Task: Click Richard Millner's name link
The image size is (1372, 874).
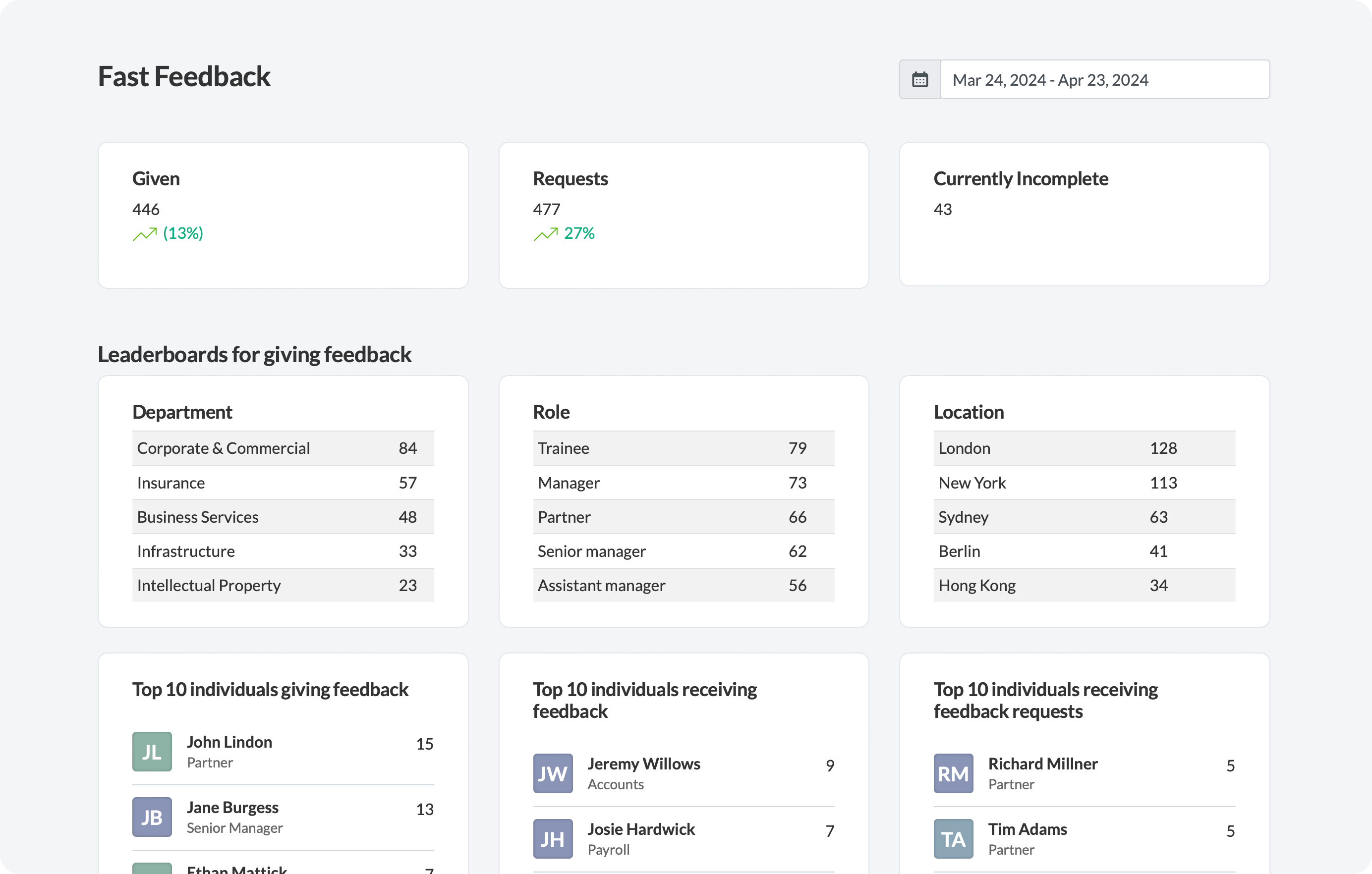Action: tap(1042, 764)
